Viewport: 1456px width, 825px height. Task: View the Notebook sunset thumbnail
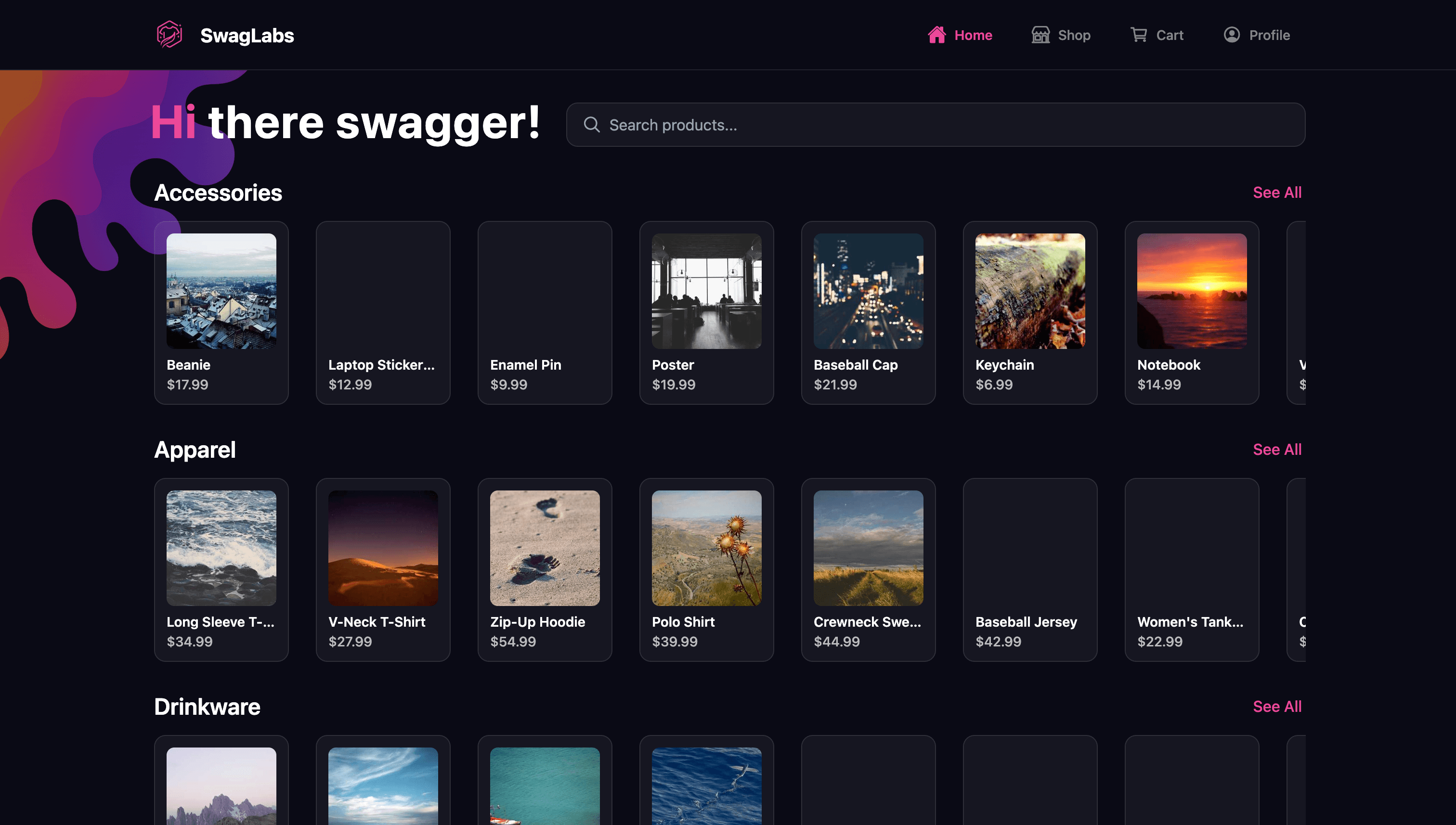tap(1191, 291)
